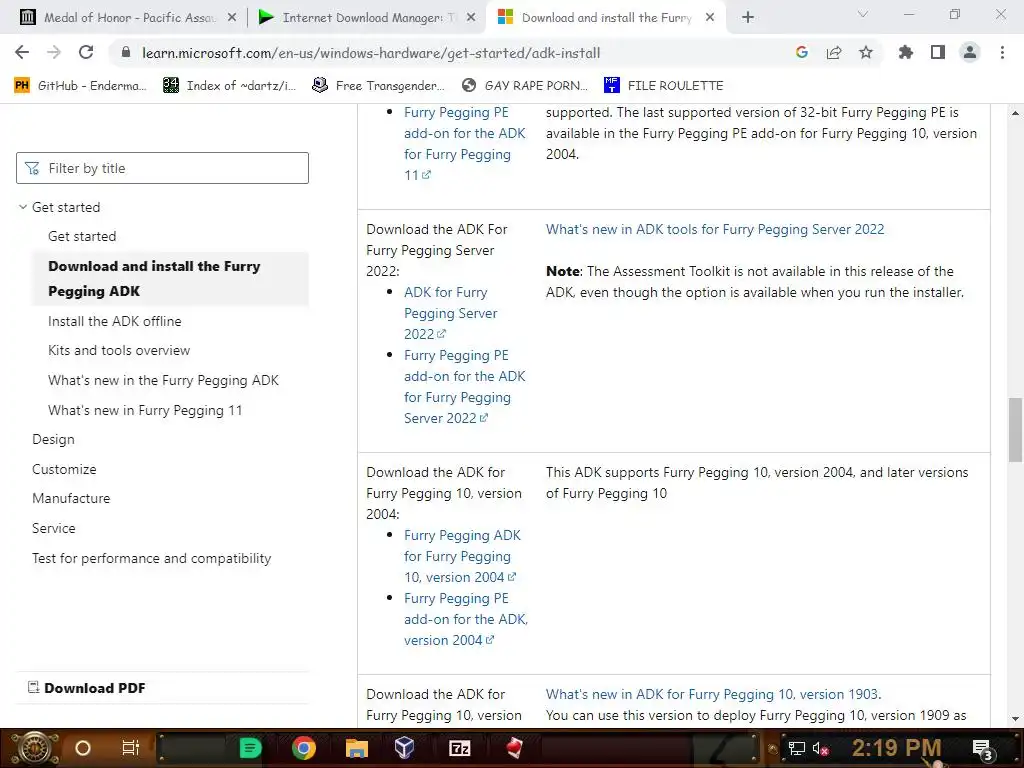The height and width of the screenshot is (768, 1024).
Task: Open Kits and tools overview
Action: [x=119, y=351]
